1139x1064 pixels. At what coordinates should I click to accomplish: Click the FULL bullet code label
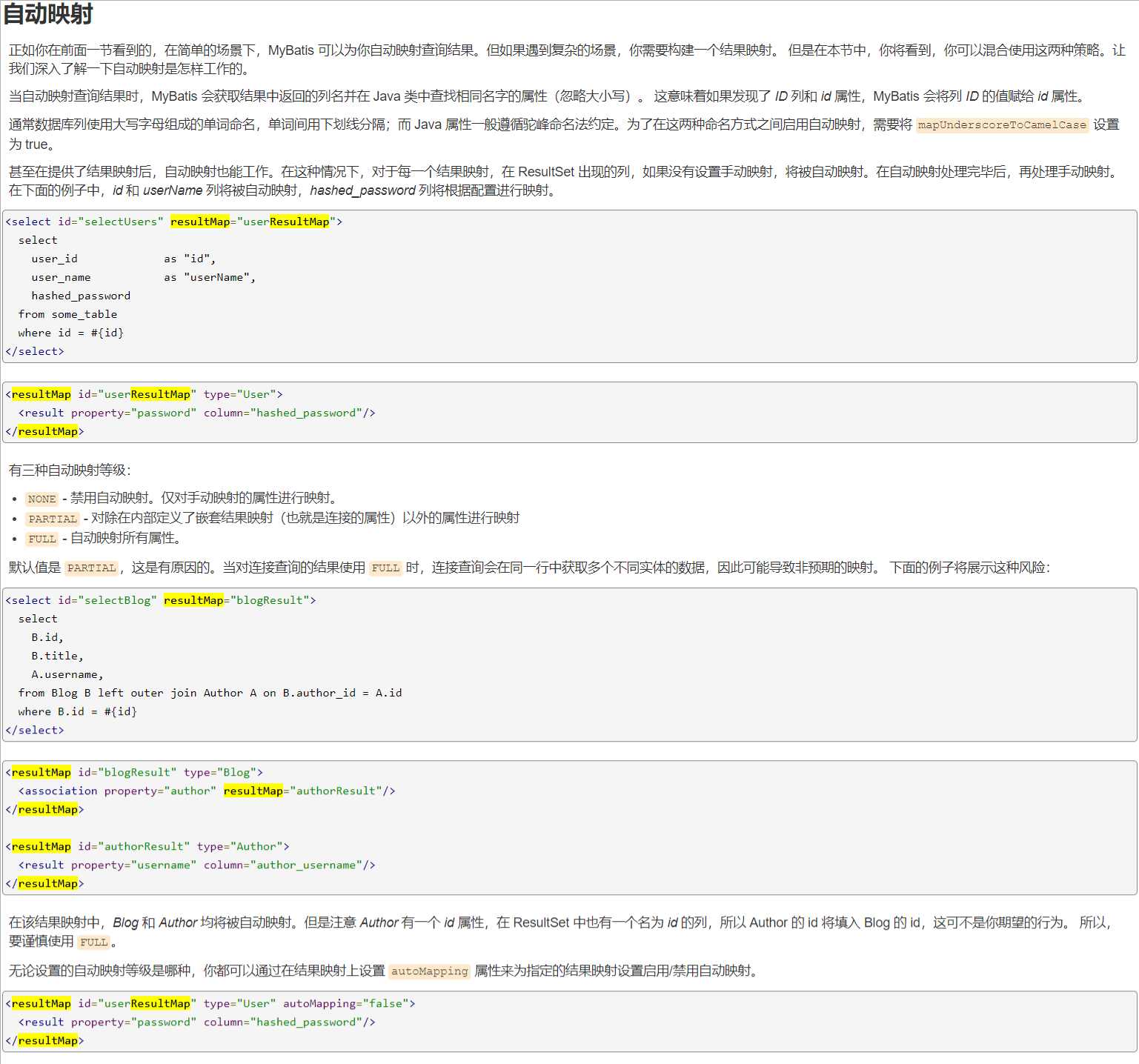41,539
